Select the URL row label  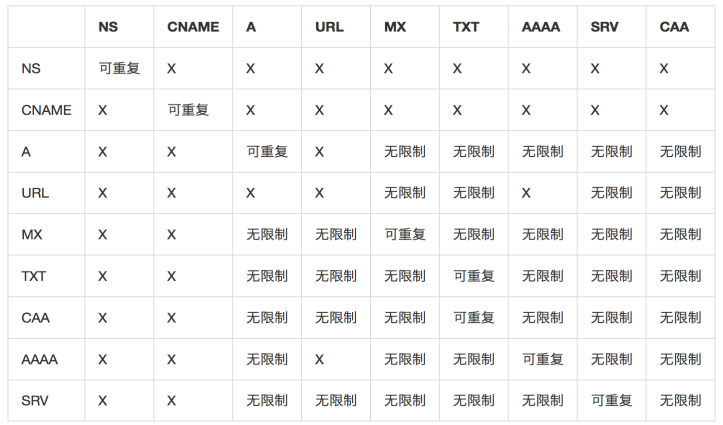[x=35, y=193]
